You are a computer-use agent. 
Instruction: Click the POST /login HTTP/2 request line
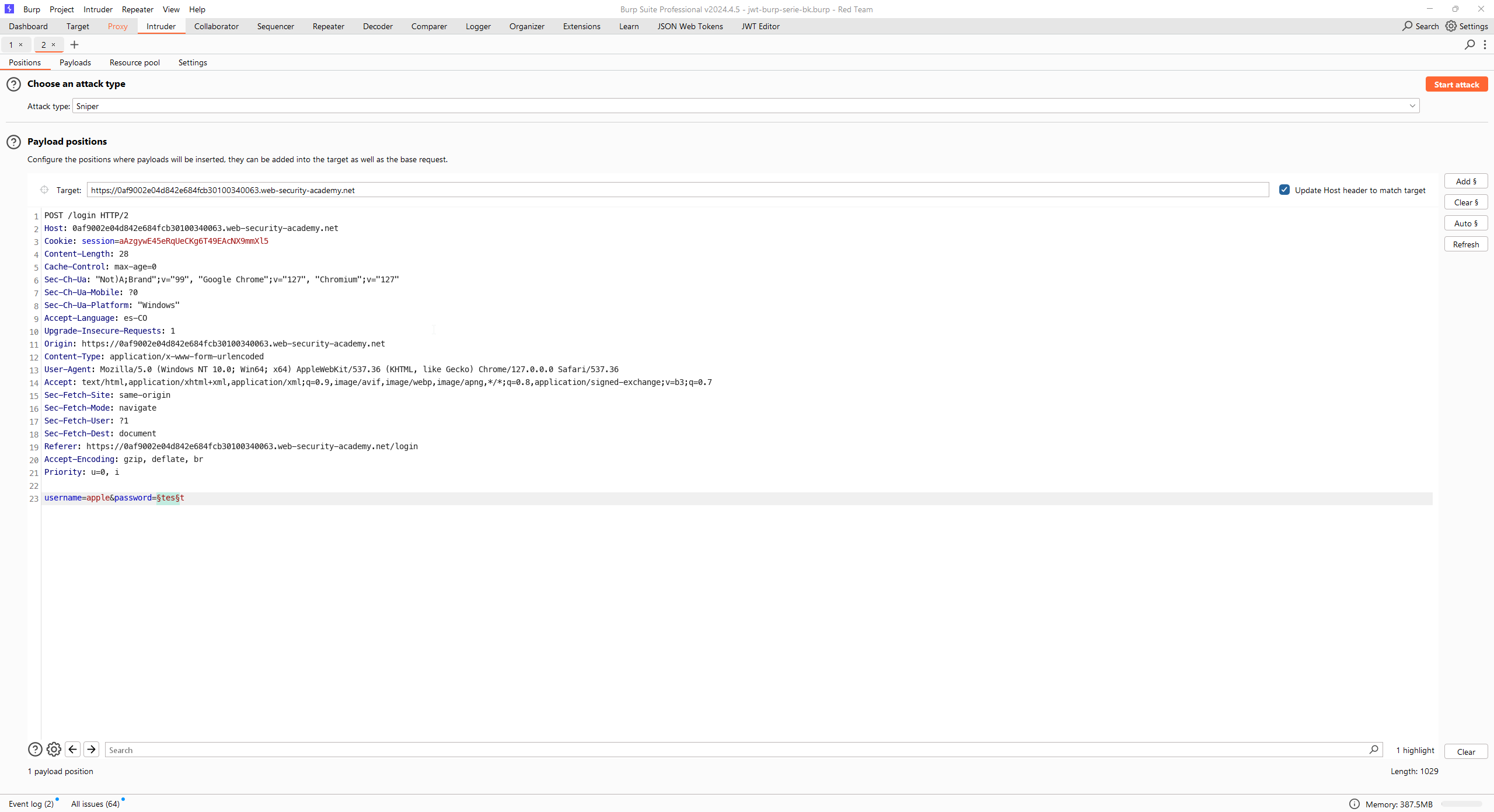point(86,215)
